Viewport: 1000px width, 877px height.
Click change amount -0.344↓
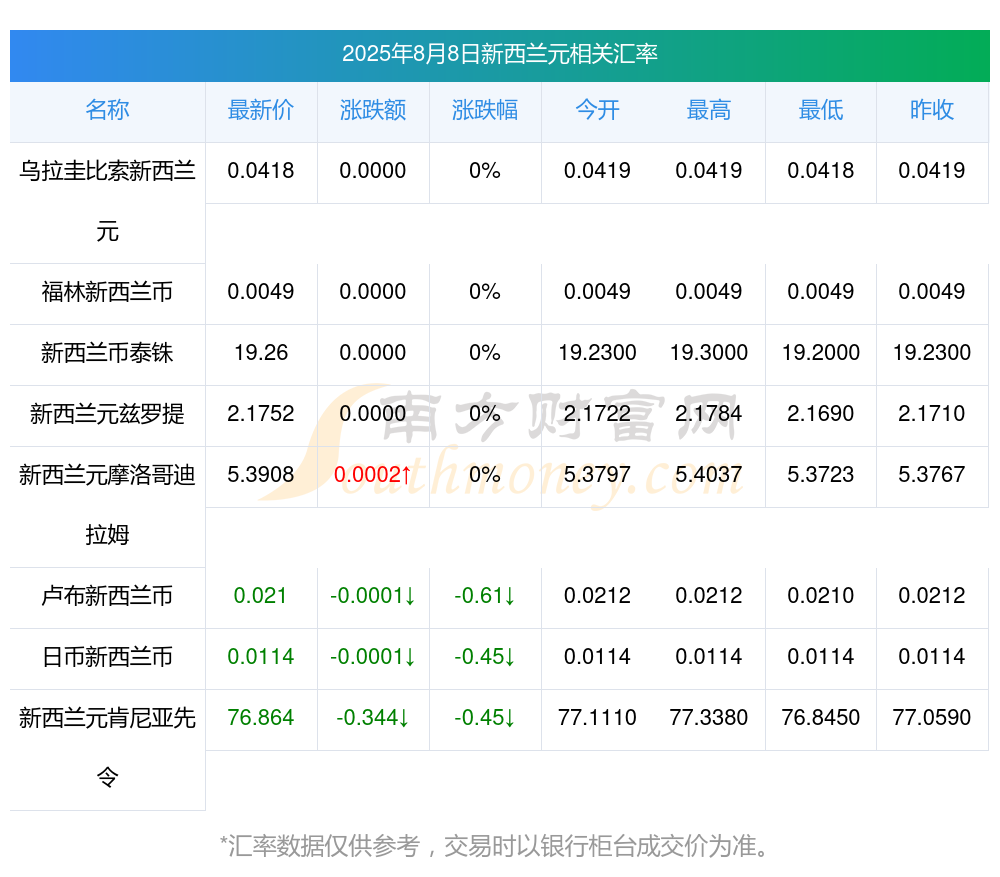pyautogui.click(x=373, y=717)
